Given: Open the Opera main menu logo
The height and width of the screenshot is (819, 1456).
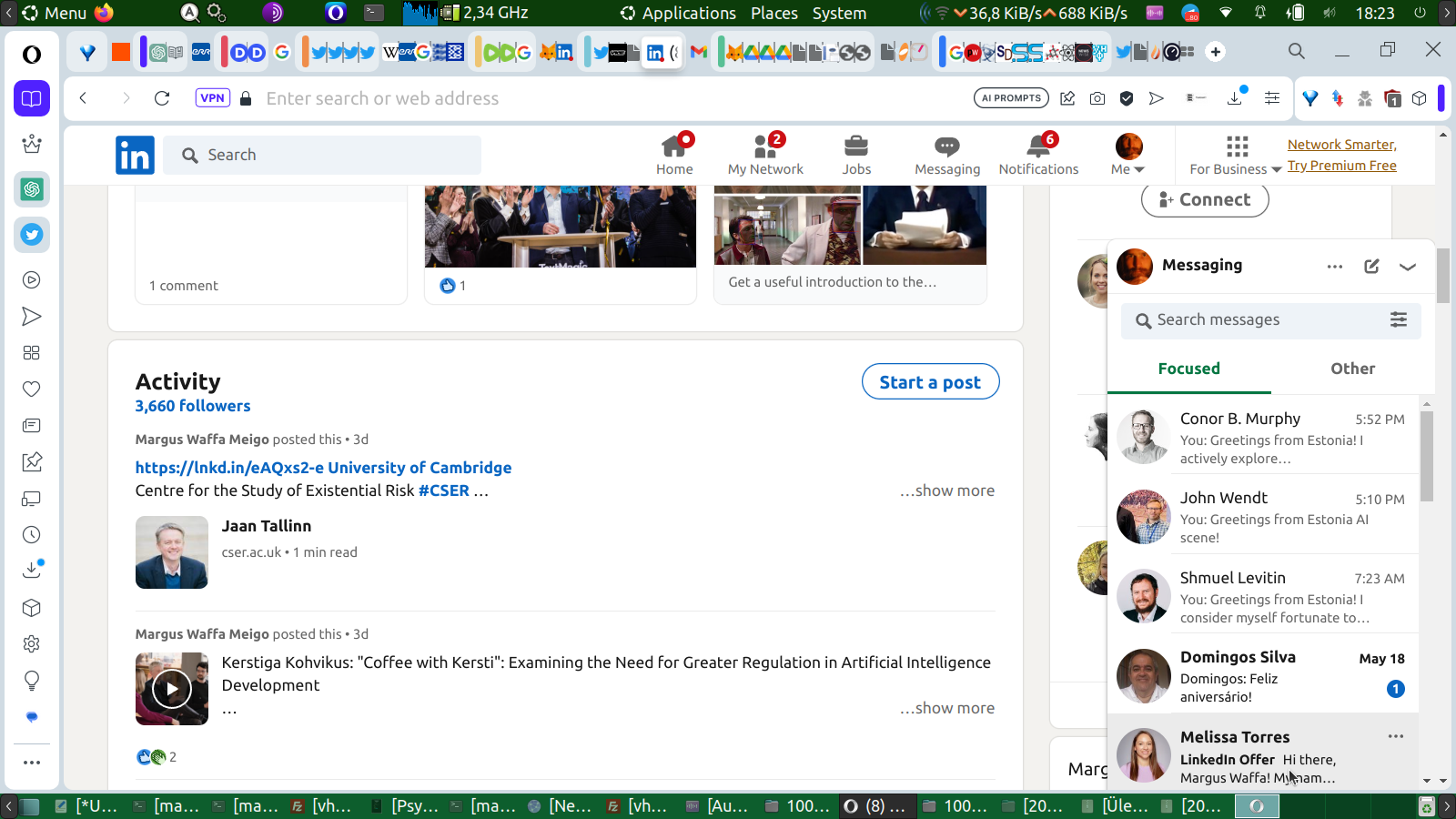Looking at the screenshot, I should [x=32, y=55].
